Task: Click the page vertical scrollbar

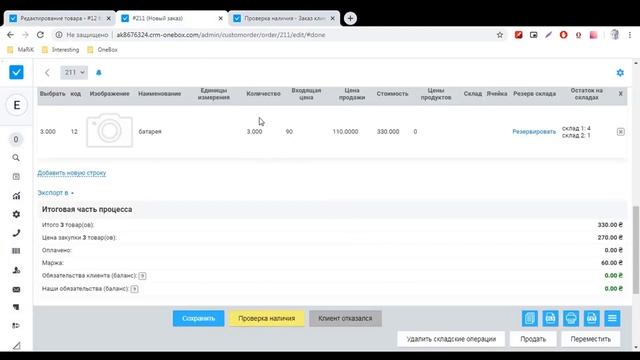Action: point(636,249)
